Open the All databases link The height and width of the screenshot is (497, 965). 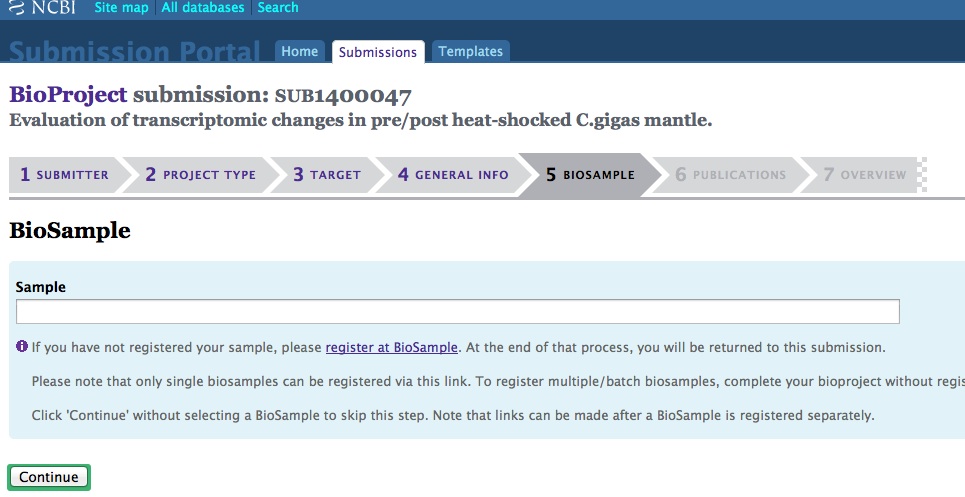[x=203, y=8]
